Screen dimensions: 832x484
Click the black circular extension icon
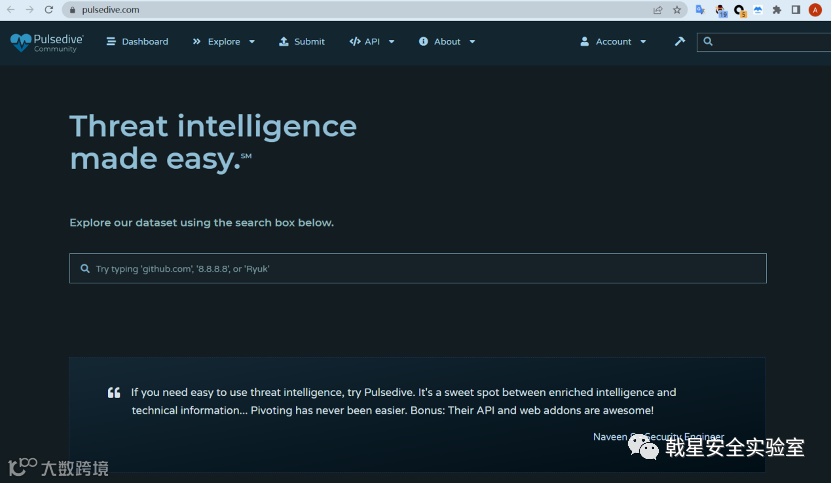[x=739, y=10]
